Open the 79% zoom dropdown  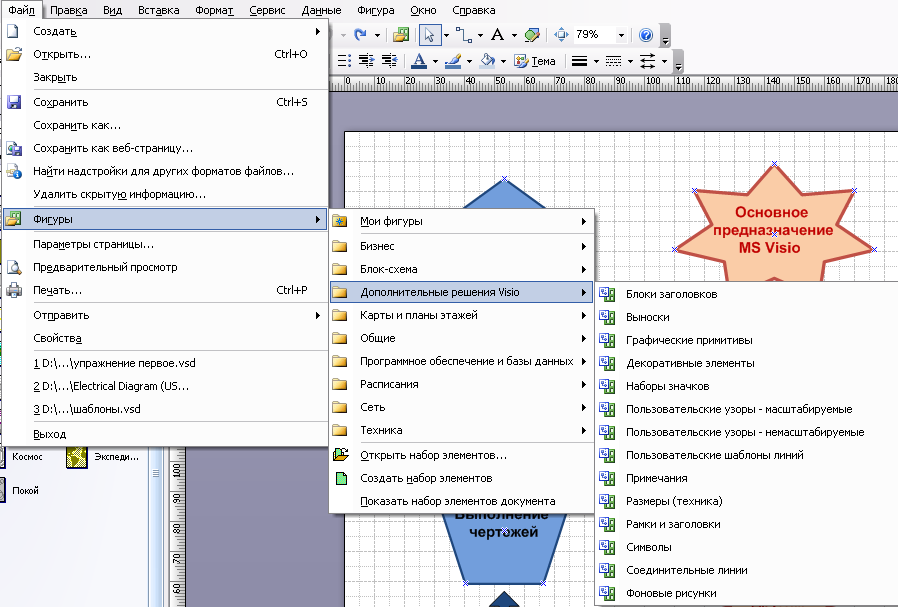(621, 36)
